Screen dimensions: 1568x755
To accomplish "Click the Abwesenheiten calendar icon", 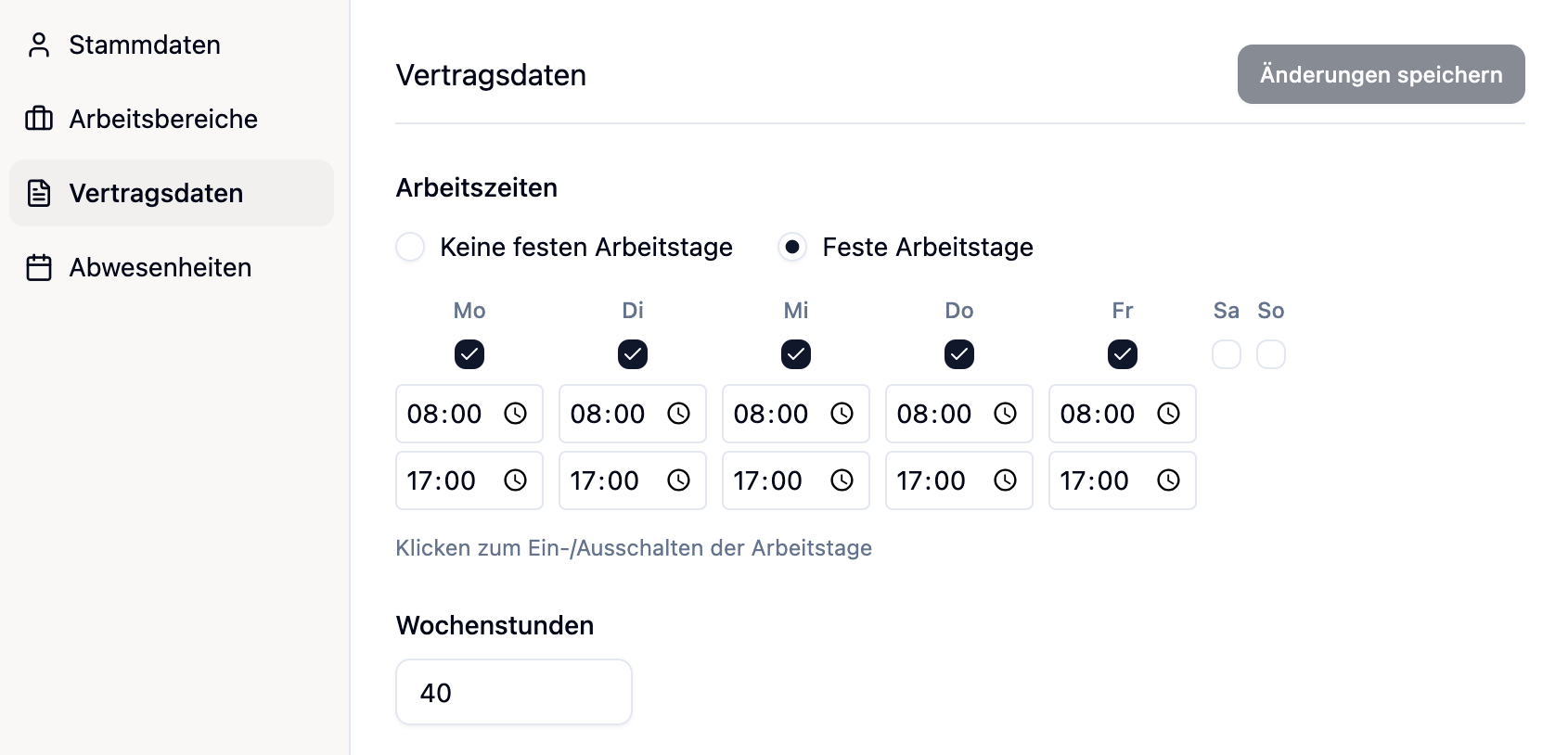I will pos(39,267).
